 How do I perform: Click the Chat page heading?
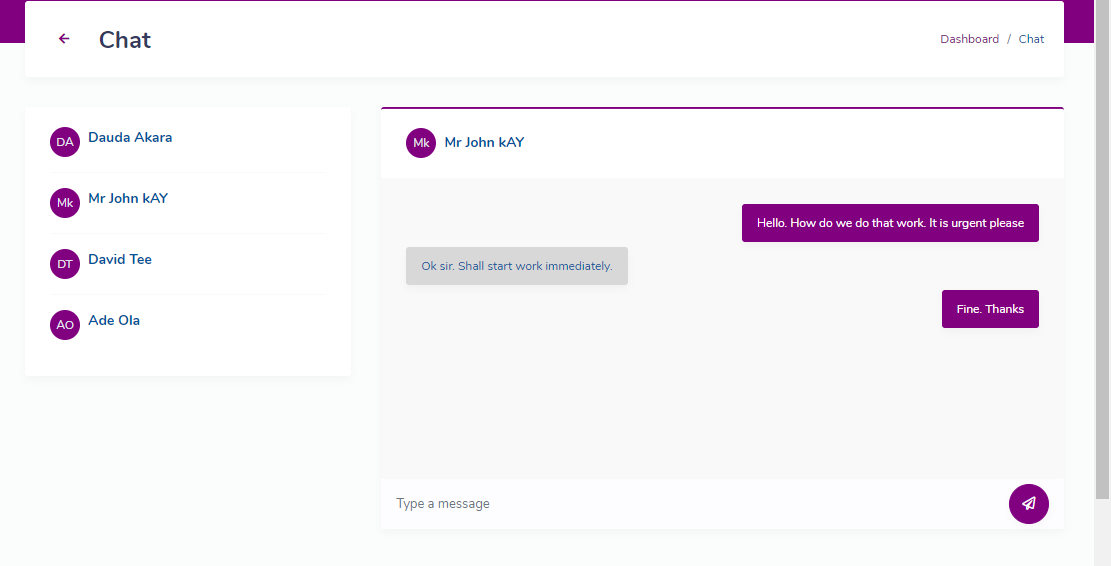(x=125, y=40)
